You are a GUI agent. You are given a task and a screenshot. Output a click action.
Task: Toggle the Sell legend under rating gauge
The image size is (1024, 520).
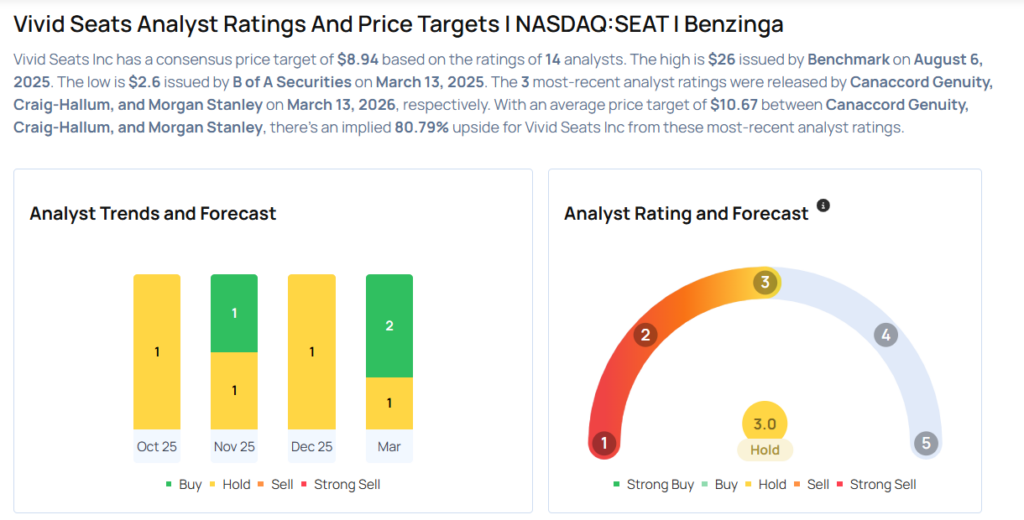pyautogui.click(x=810, y=484)
